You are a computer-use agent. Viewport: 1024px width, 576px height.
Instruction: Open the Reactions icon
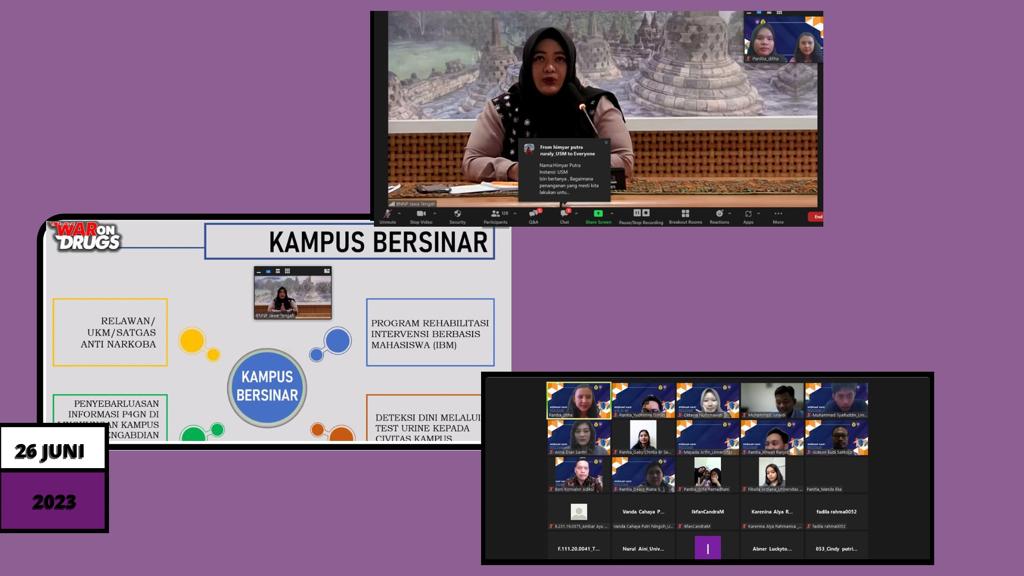pos(718,215)
